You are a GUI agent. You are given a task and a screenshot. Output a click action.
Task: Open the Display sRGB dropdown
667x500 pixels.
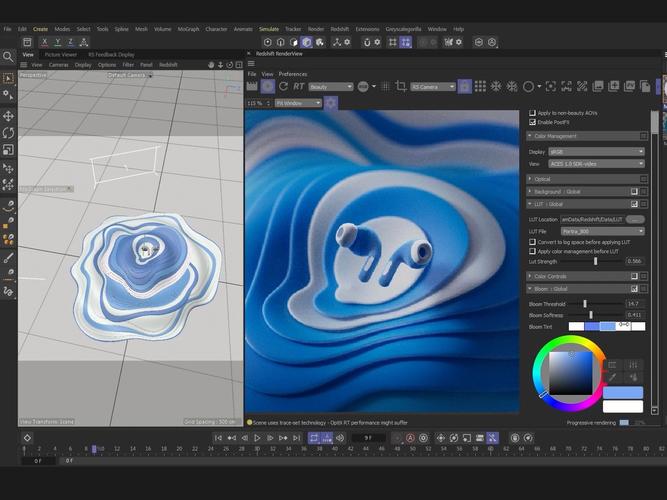tap(596, 152)
